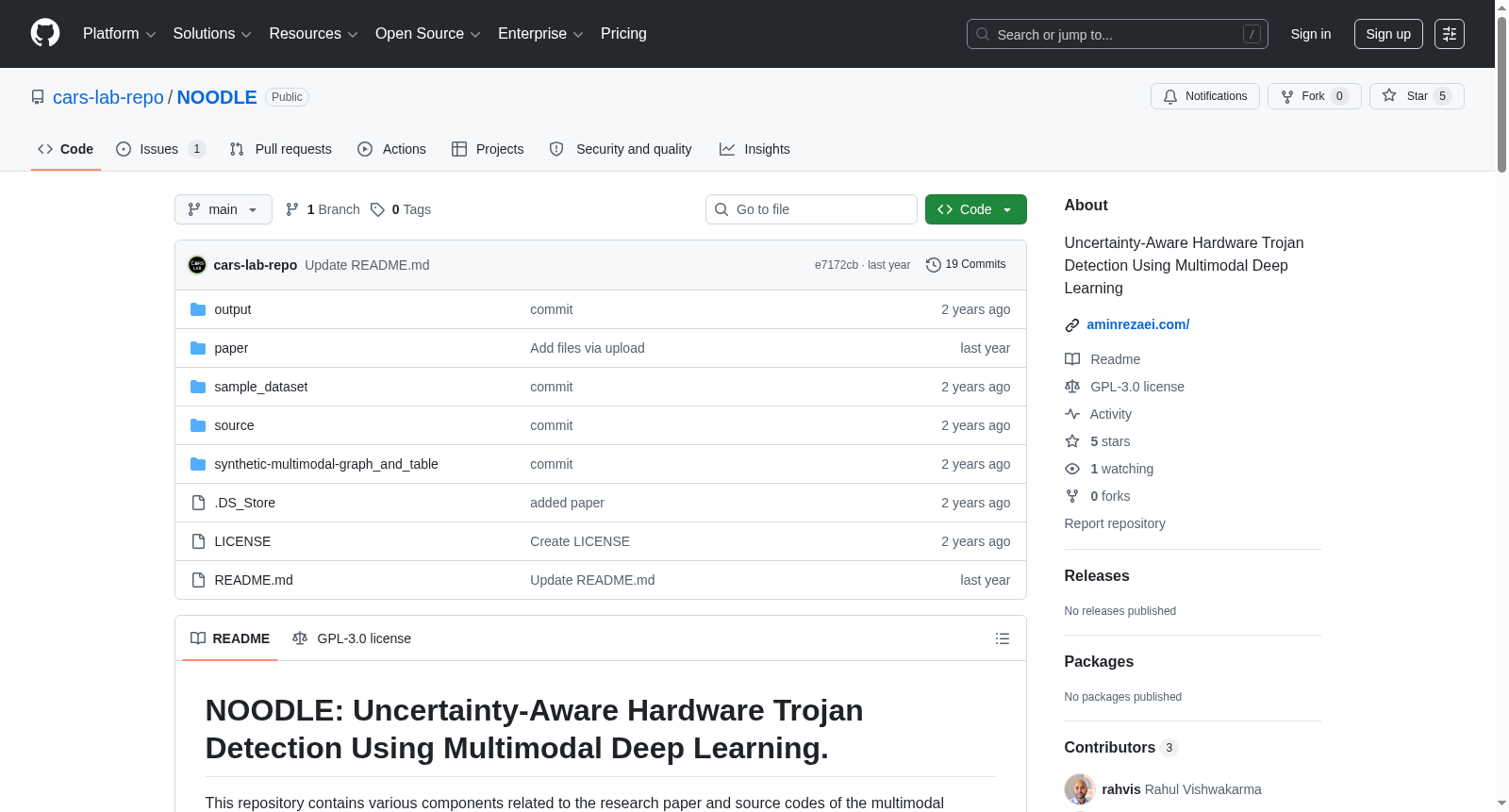Click Report repository link
Image resolution: width=1509 pixels, height=812 pixels.
(1115, 523)
